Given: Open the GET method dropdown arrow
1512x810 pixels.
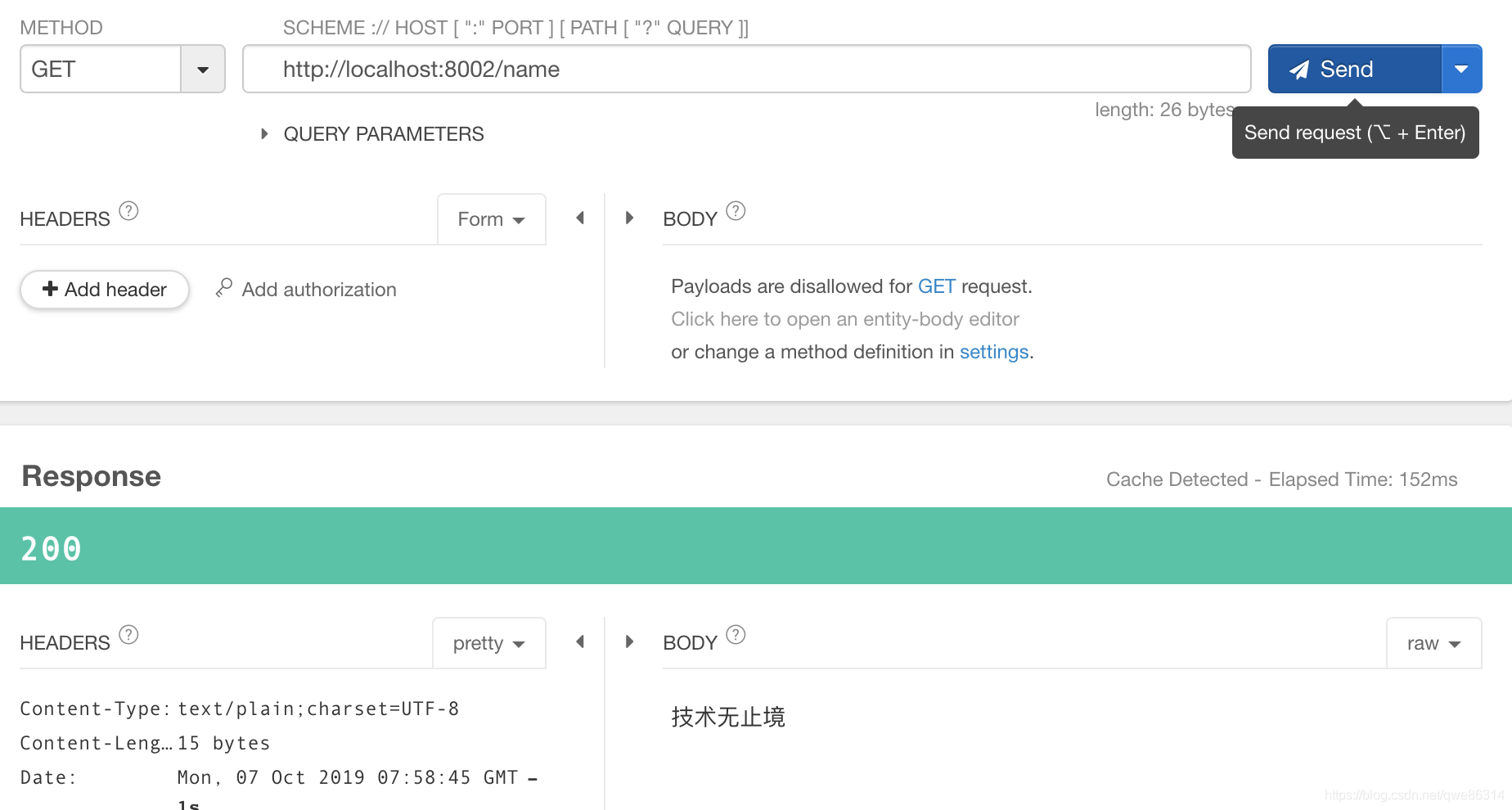Looking at the screenshot, I should click(x=203, y=70).
